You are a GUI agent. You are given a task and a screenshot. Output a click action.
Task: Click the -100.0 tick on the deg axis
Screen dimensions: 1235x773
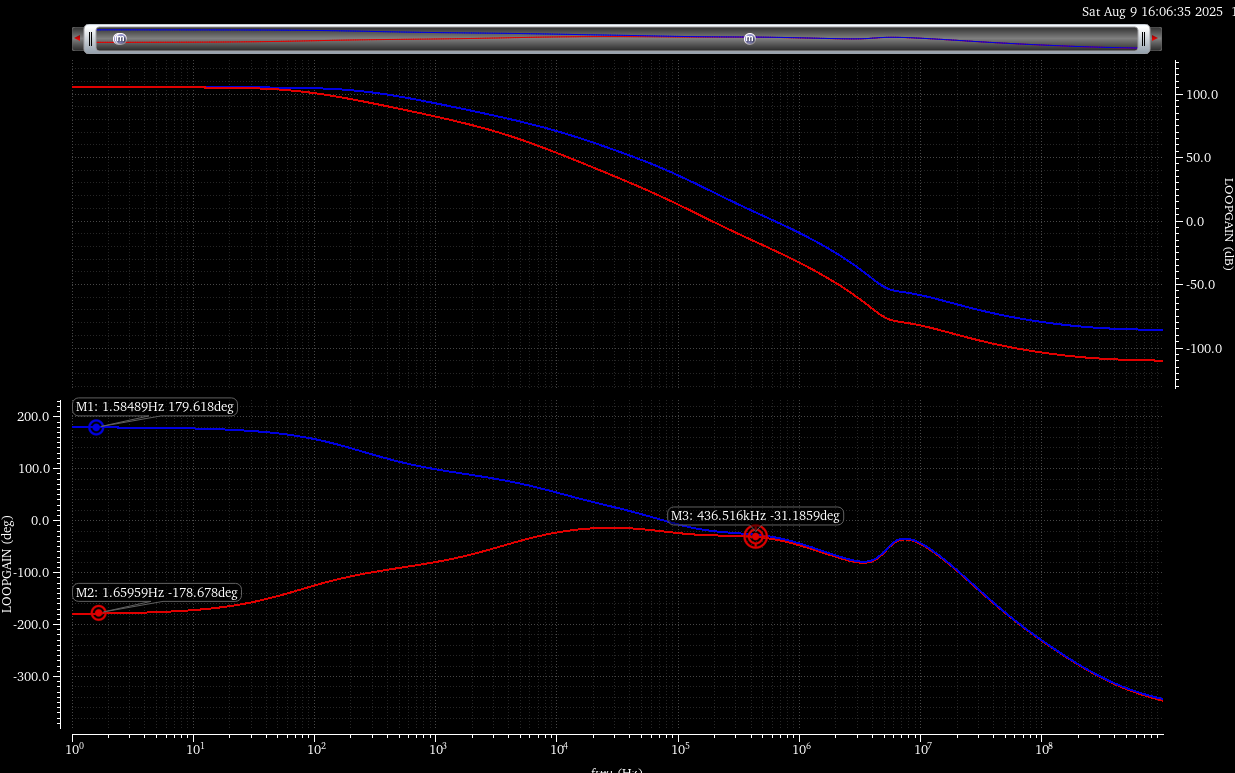31,572
